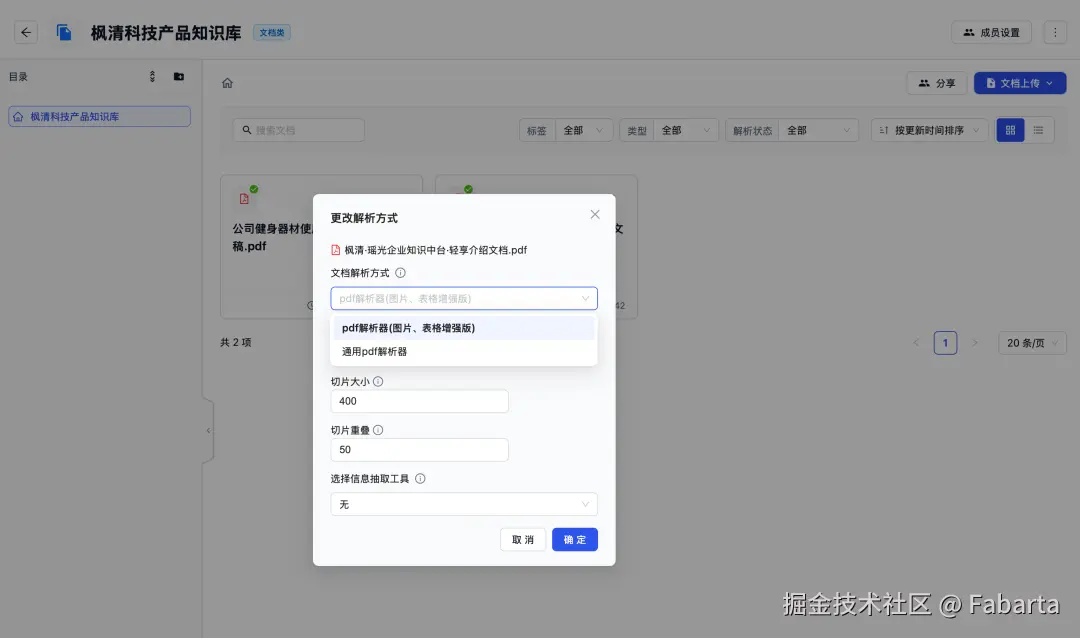Open the more options menu at top right
This screenshot has width=1080, height=638.
[1057, 31]
